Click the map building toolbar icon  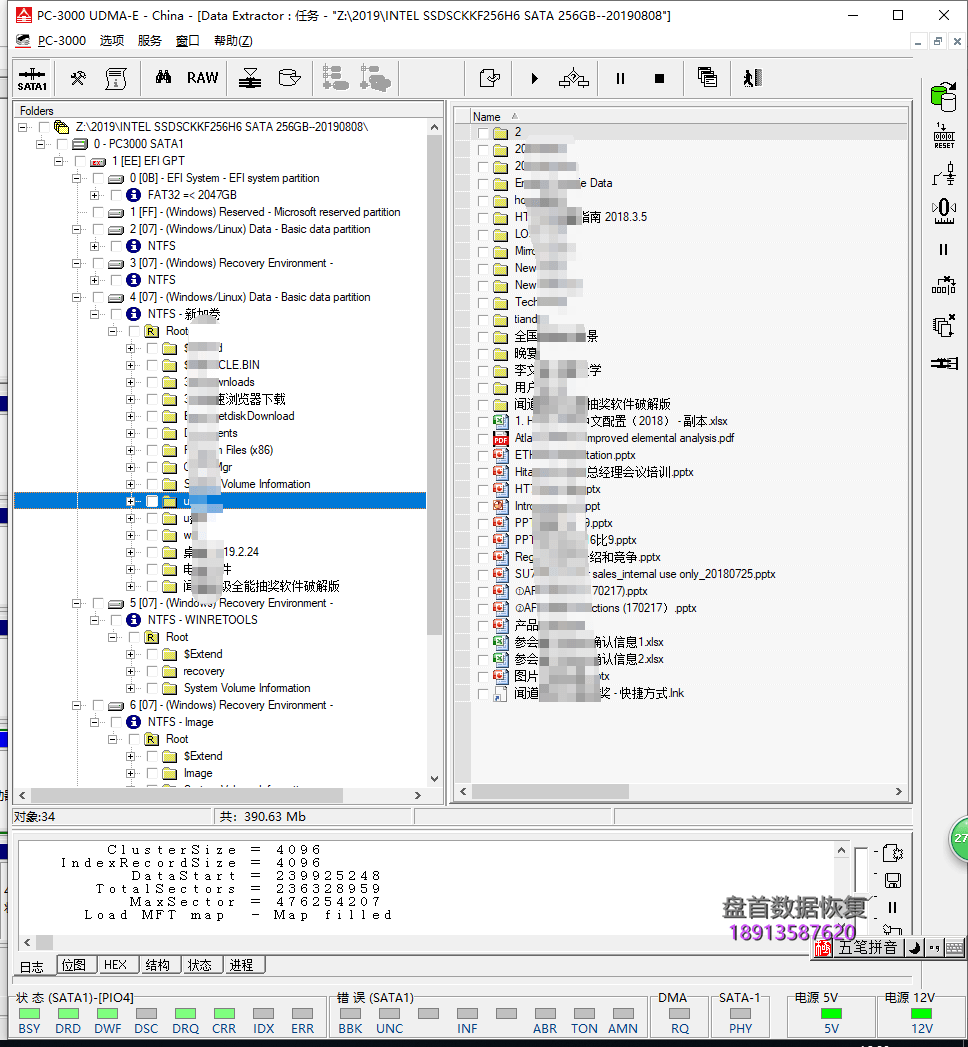(x=250, y=78)
